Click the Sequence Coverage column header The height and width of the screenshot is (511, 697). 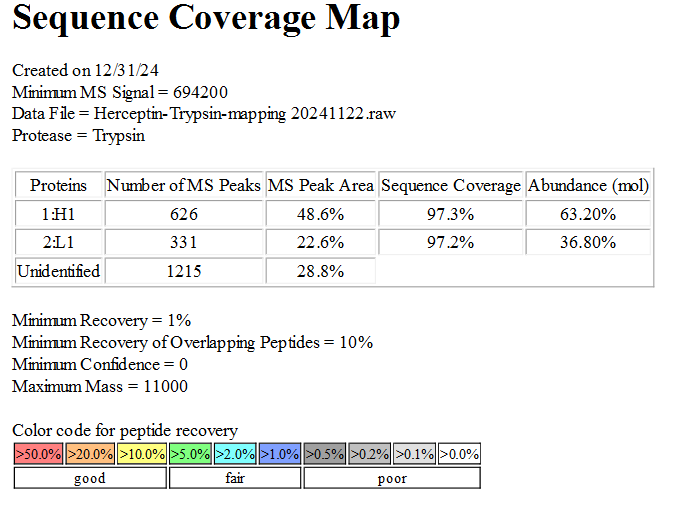click(x=451, y=185)
